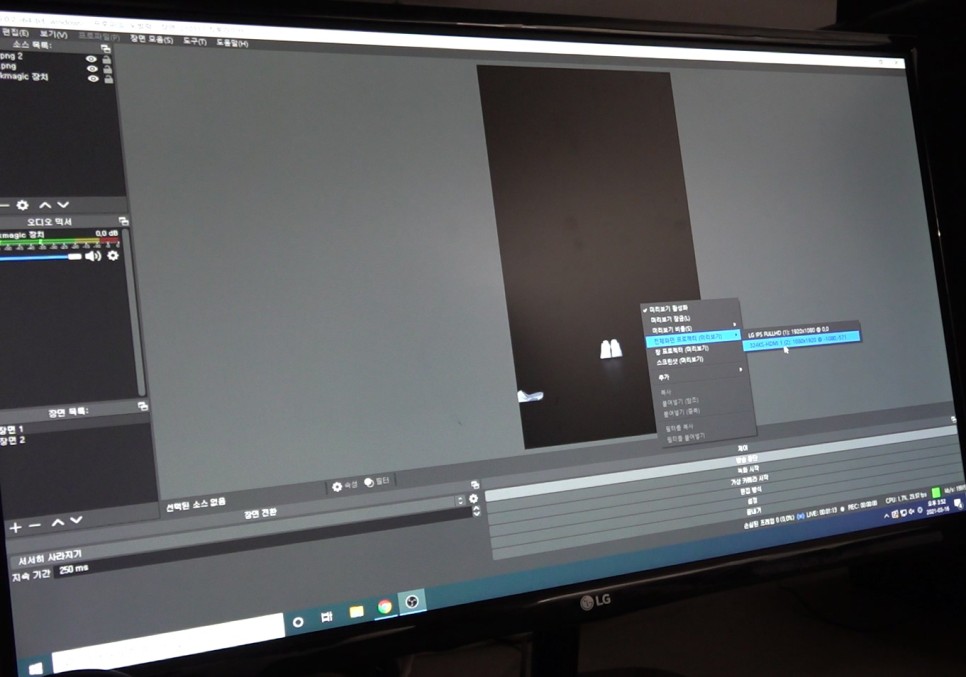The width and height of the screenshot is (966, 677).
Task: Pop out the 오디오 믹서 dock
Action: (123, 221)
